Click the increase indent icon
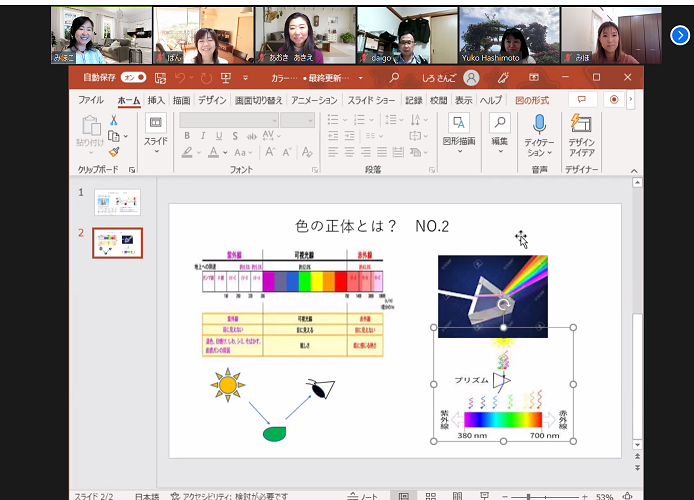694x500 pixels. (x=350, y=136)
